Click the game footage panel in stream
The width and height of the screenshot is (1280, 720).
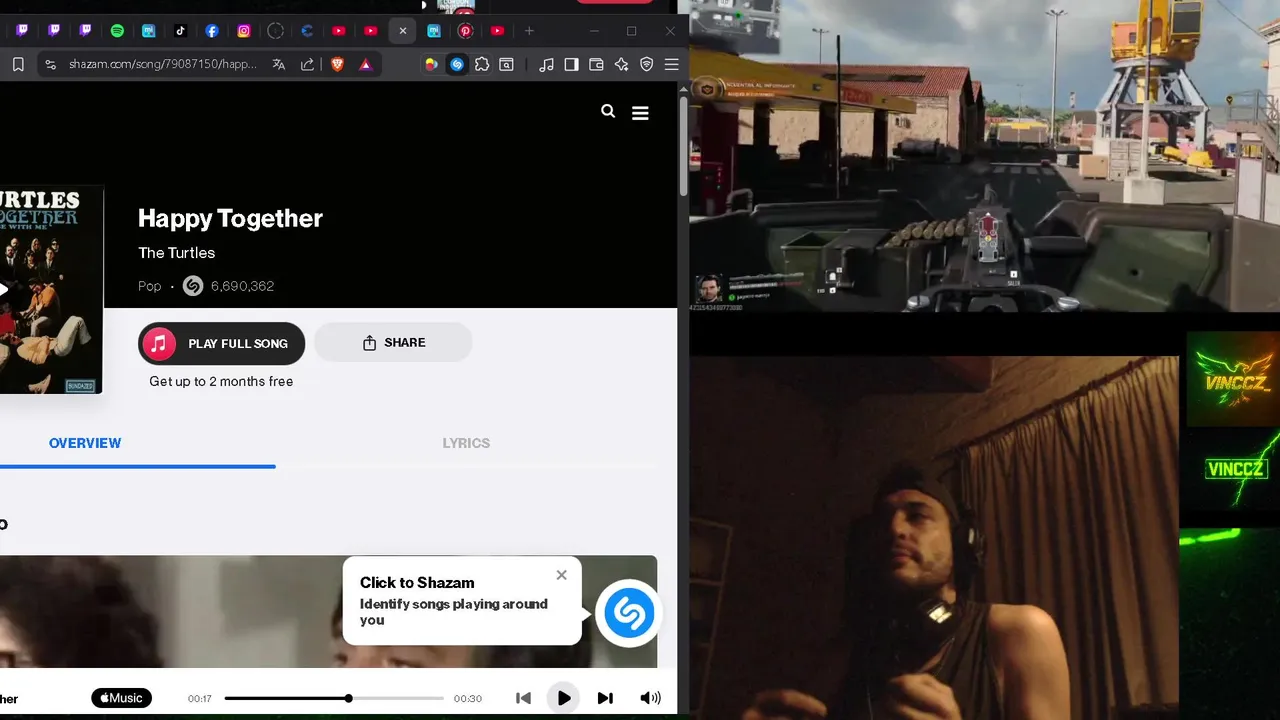(984, 155)
